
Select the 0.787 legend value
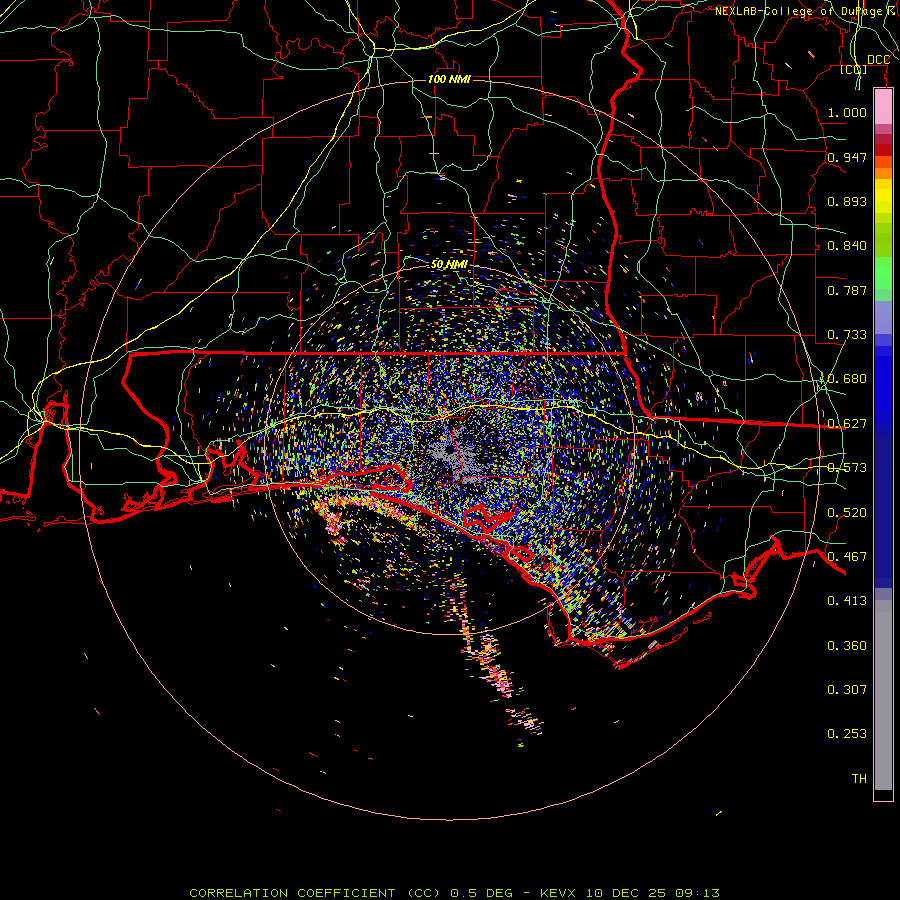847,290
